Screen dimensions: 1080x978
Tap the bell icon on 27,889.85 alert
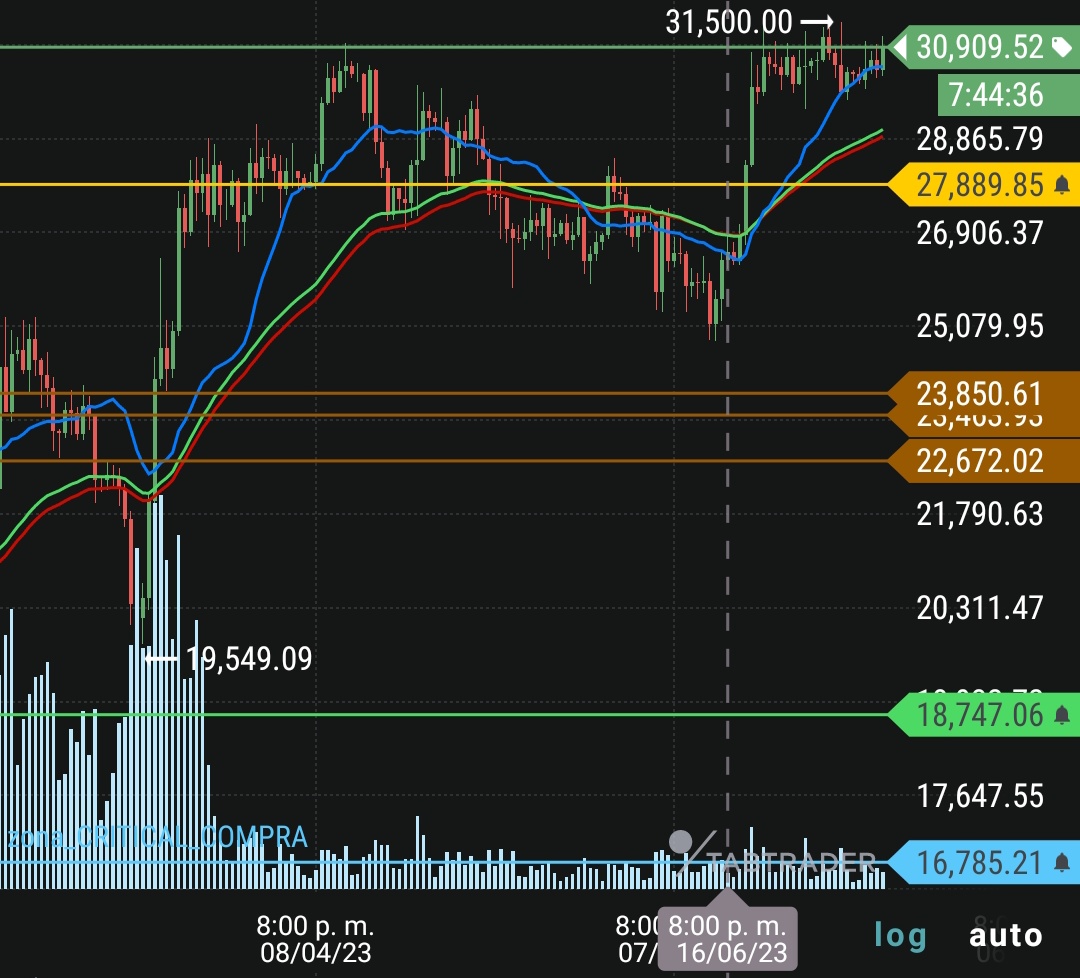tap(1062, 185)
